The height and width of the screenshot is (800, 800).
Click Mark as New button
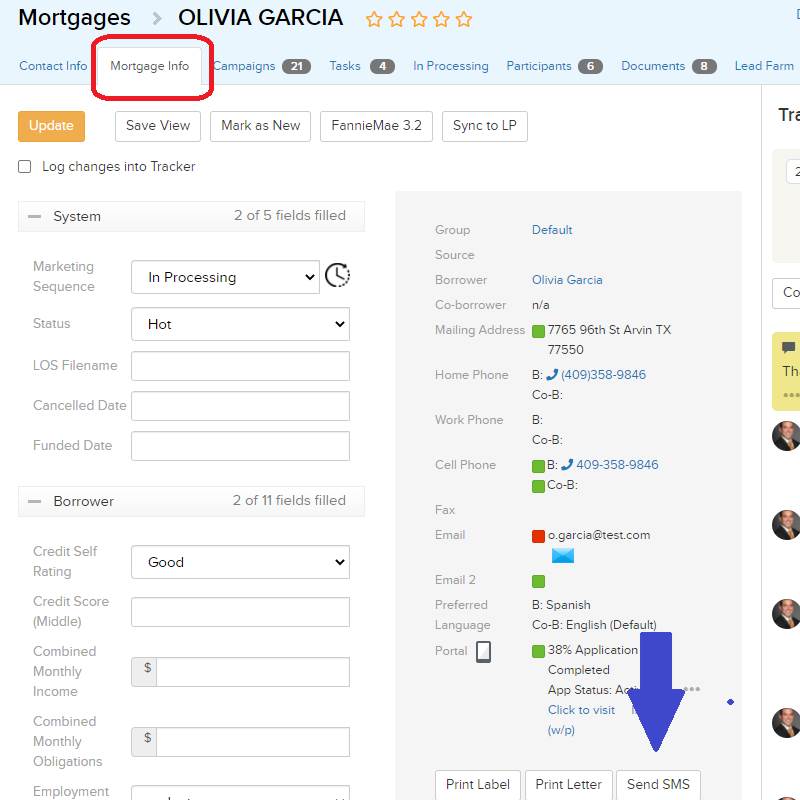coord(260,126)
